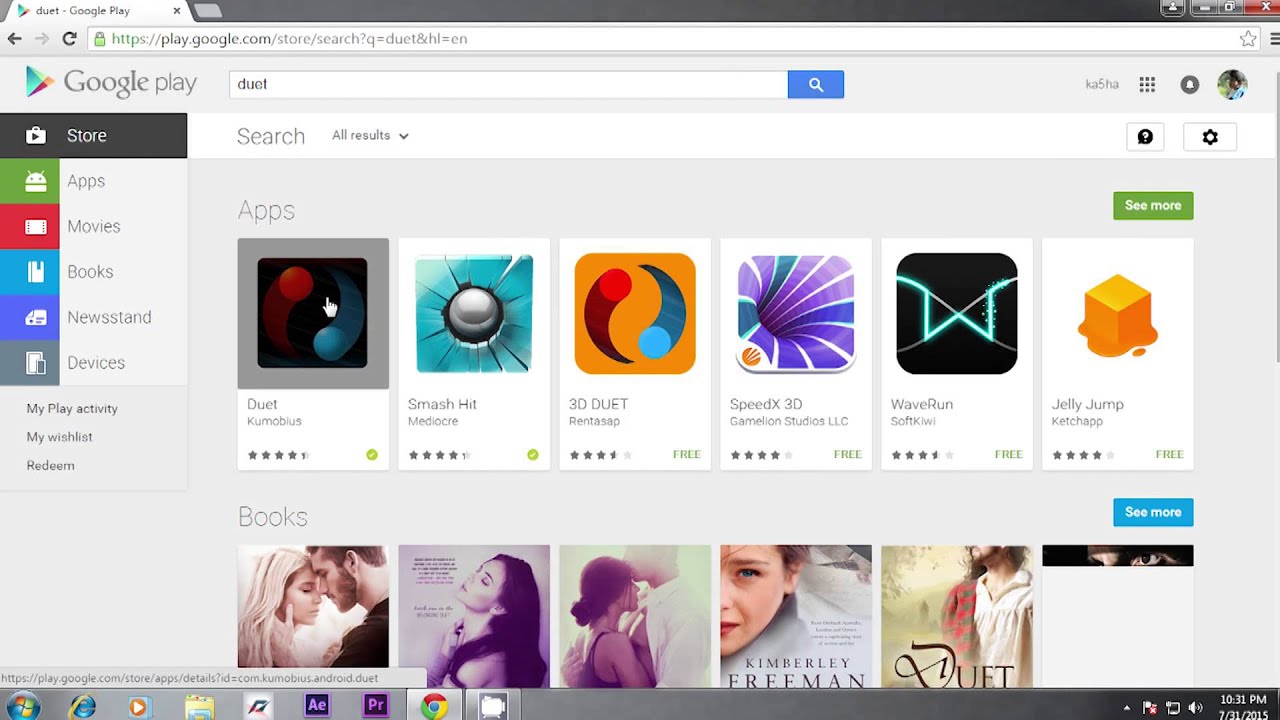Open the Duet book cover with plaid shirt
Image resolution: width=1280 pixels, height=720 pixels.
click(957, 616)
